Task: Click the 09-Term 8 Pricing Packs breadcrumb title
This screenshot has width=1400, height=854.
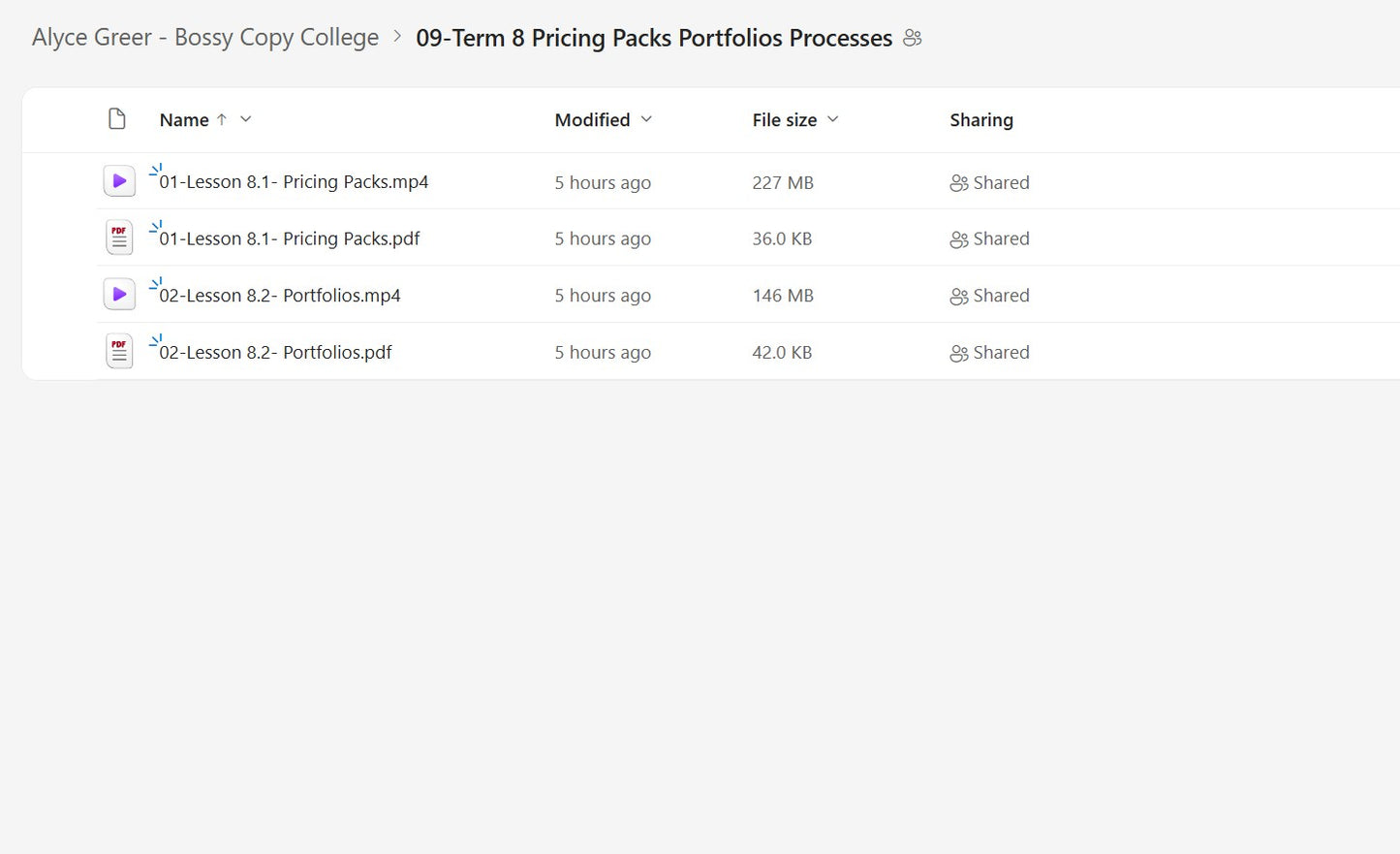Action: (x=654, y=38)
